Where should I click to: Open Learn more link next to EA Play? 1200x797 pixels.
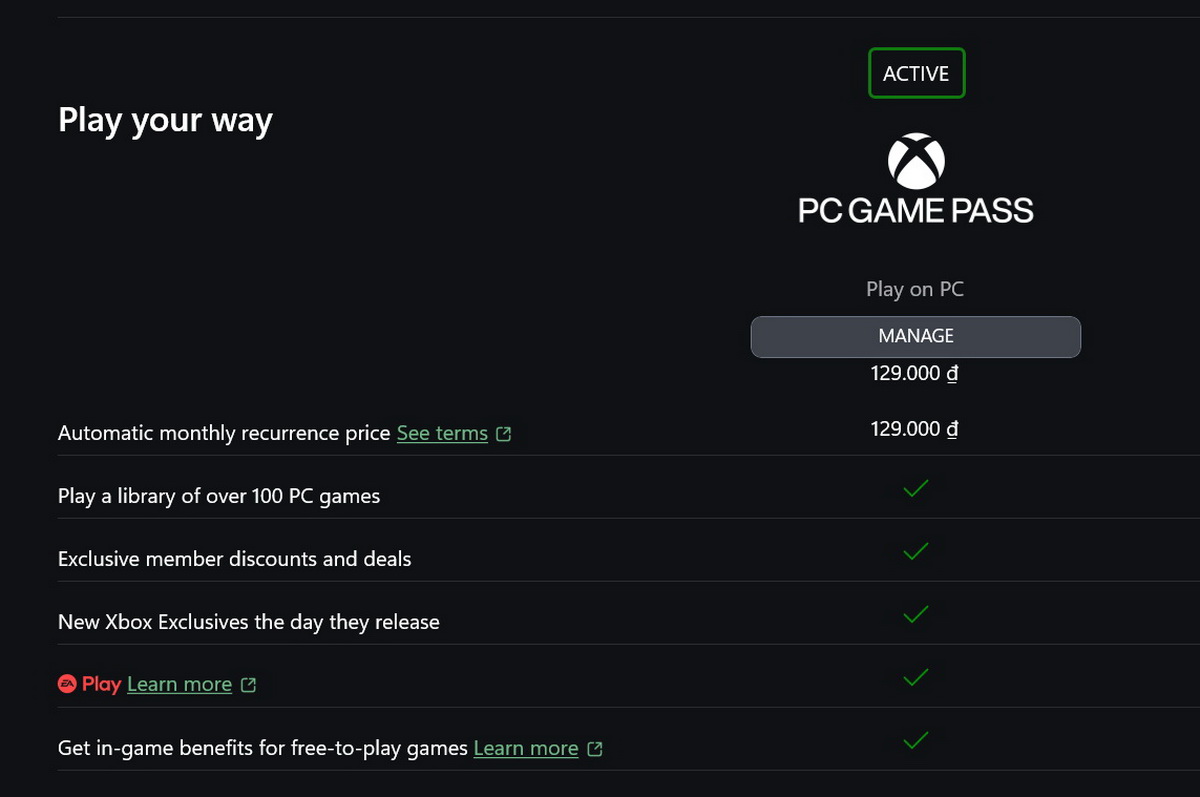pos(179,685)
